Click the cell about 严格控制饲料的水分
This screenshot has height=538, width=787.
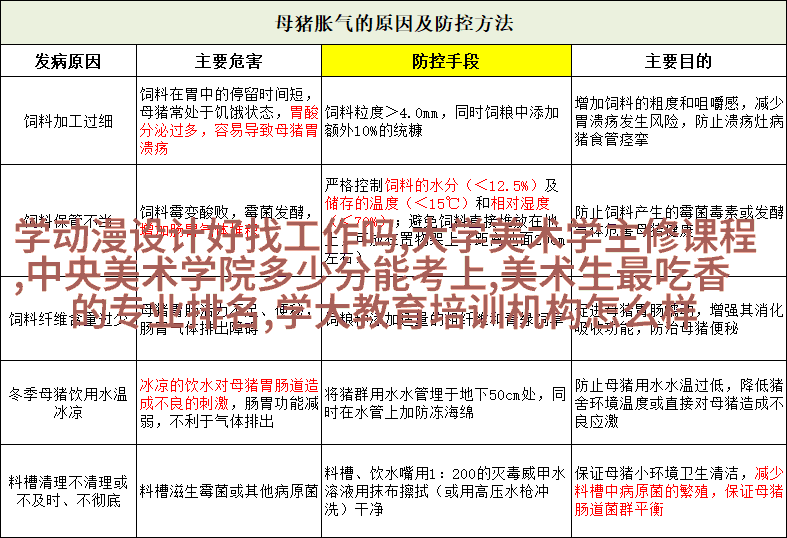pyautogui.click(x=446, y=221)
